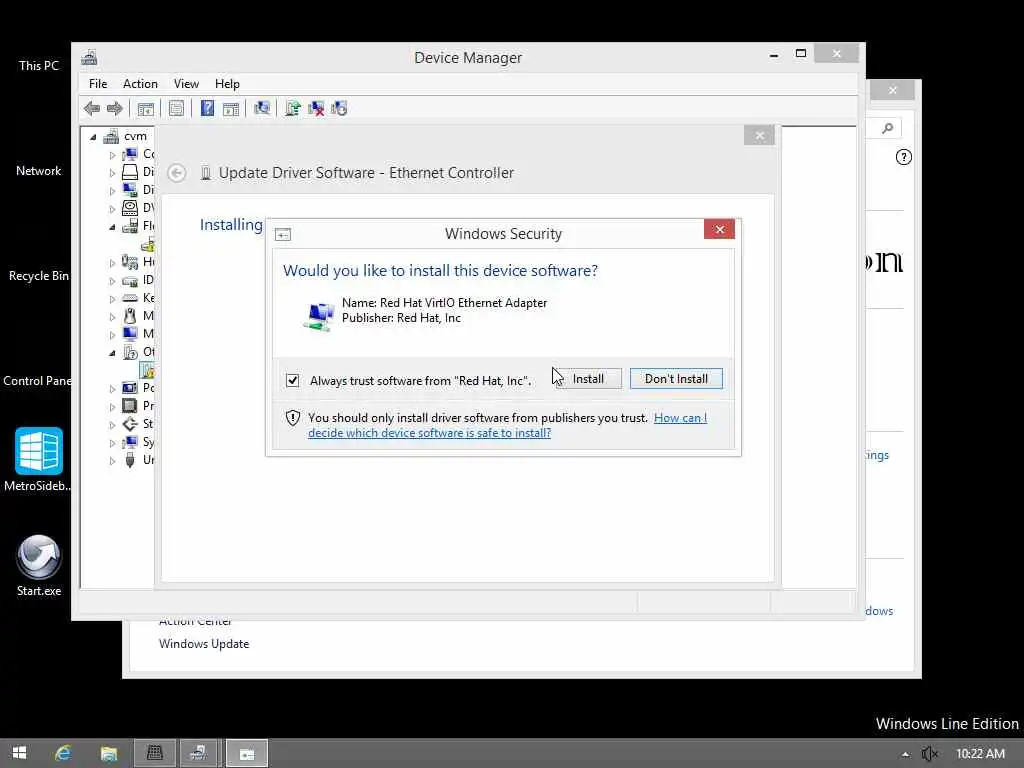Open the Start.exe desktop shortcut
The width and height of the screenshot is (1024, 768).
pos(39,566)
